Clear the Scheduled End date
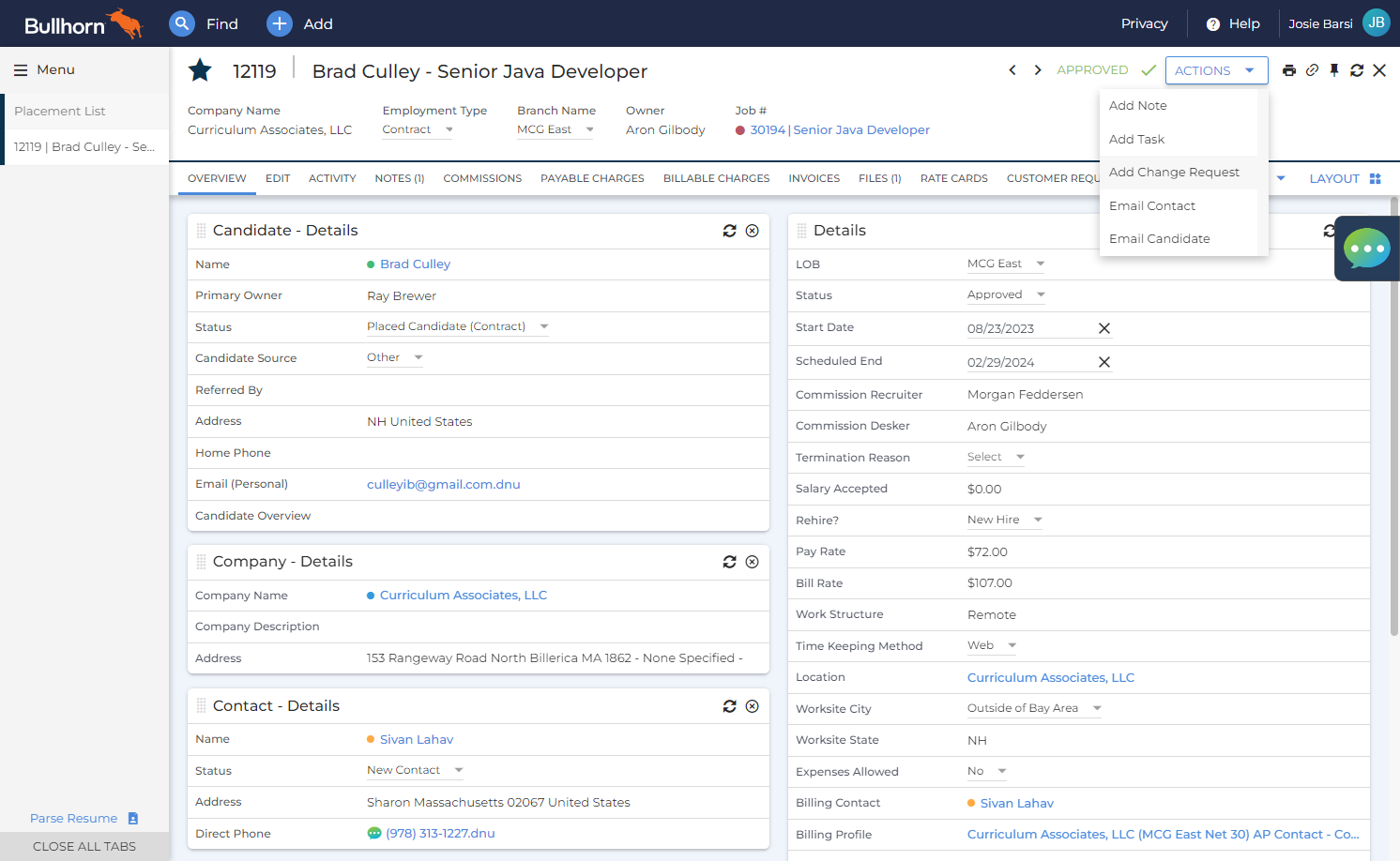1400x861 pixels. (1104, 362)
